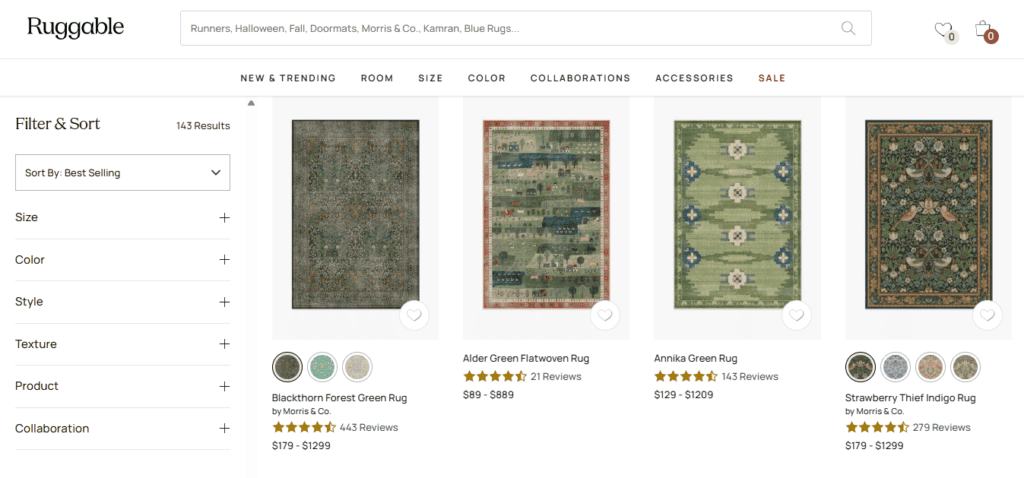This screenshot has width=1024, height=478.
Task: Open the Strawberry Thief Indigo rug image
Action: pos(929,214)
